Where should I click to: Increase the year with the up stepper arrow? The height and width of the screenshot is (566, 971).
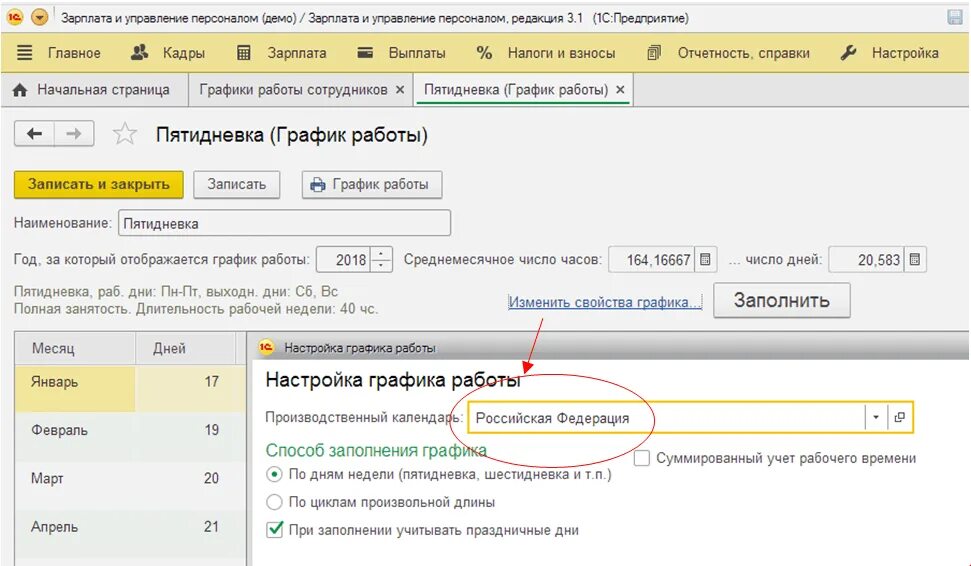[x=381, y=253]
